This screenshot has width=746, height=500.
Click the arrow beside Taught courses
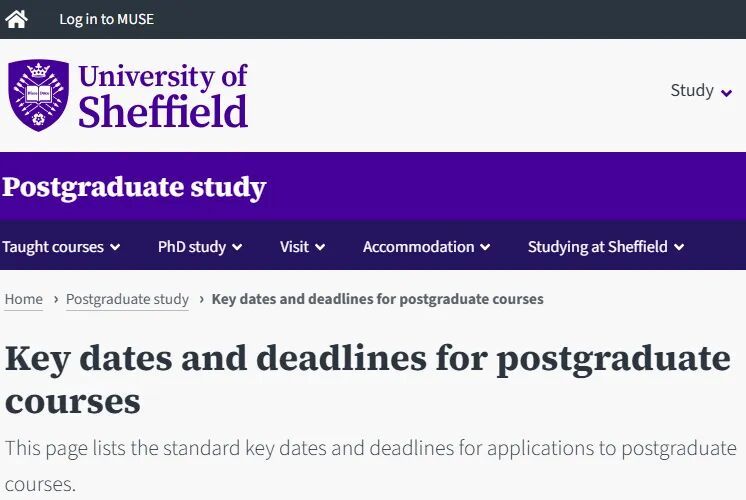[x=115, y=247]
